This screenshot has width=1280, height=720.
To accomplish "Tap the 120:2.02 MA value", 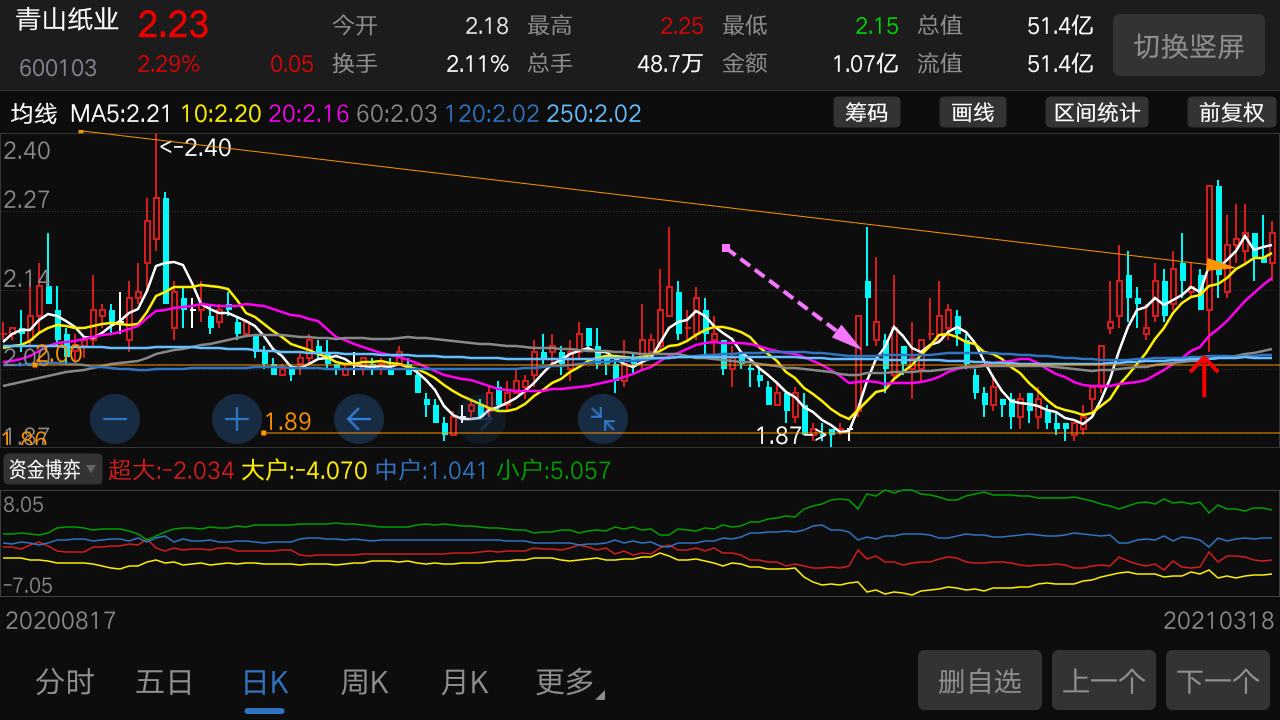I will point(494,114).
